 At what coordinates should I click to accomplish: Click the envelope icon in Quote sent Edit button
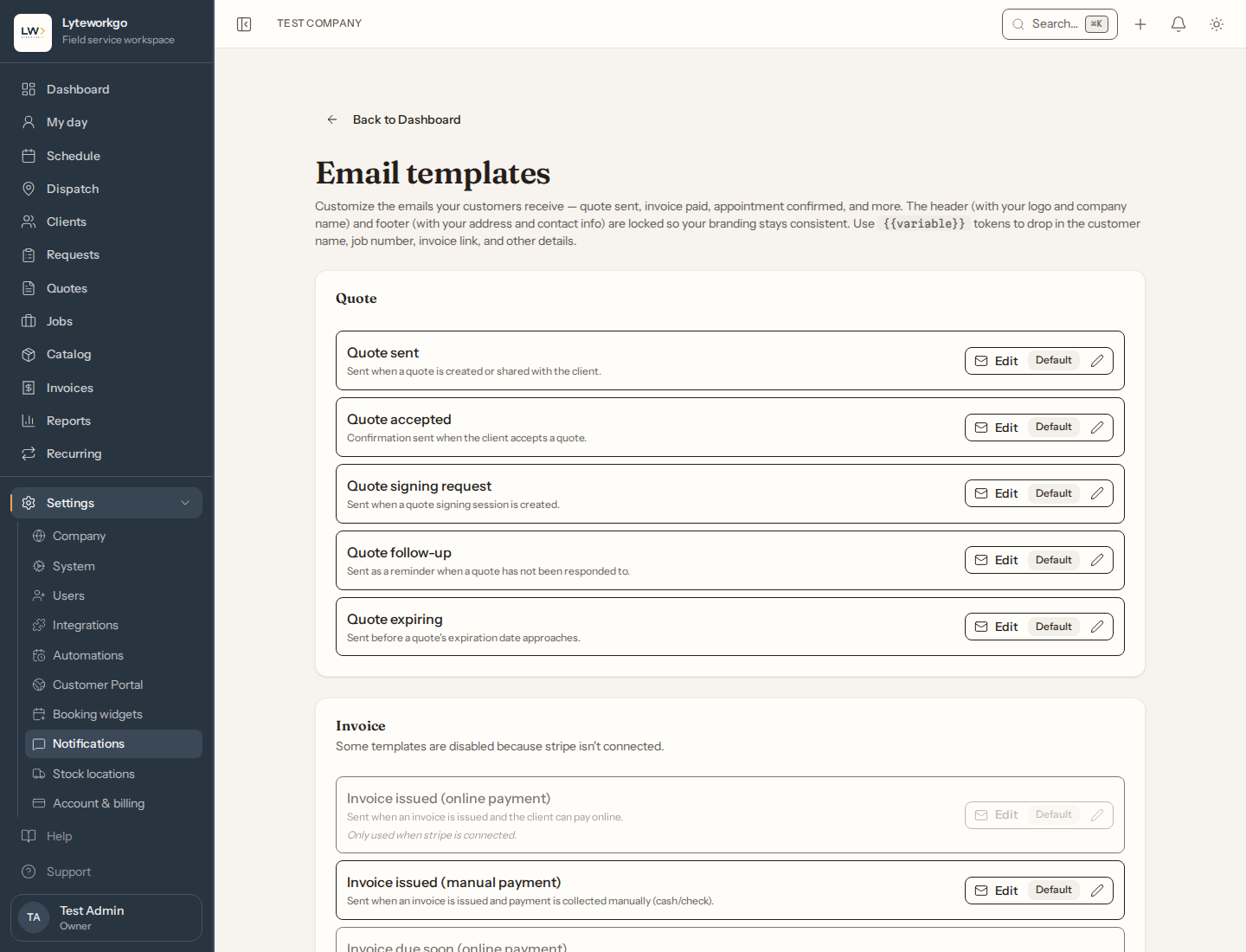[x=981, y=361]
